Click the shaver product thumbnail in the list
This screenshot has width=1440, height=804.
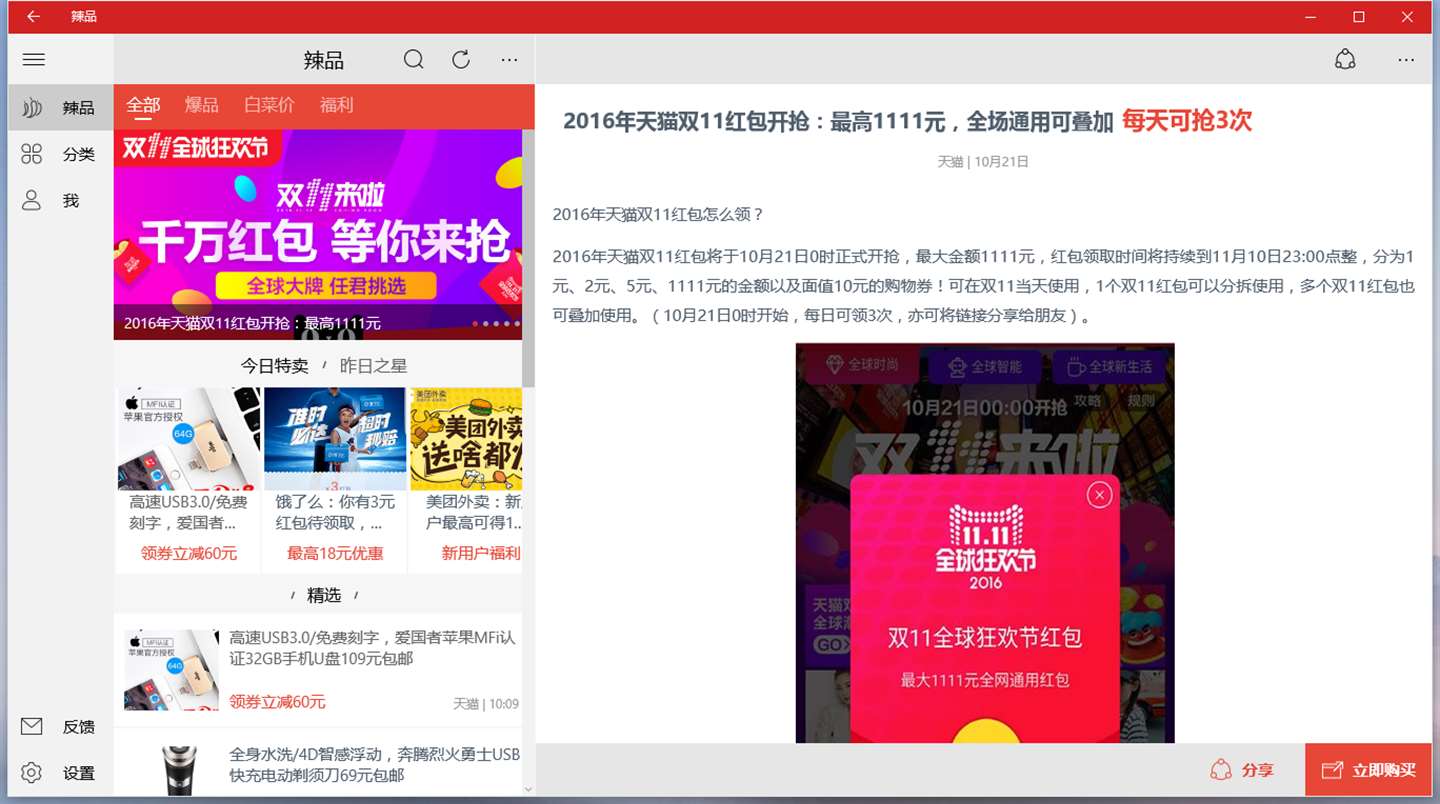pyautogui.click(x=180, y=770)
